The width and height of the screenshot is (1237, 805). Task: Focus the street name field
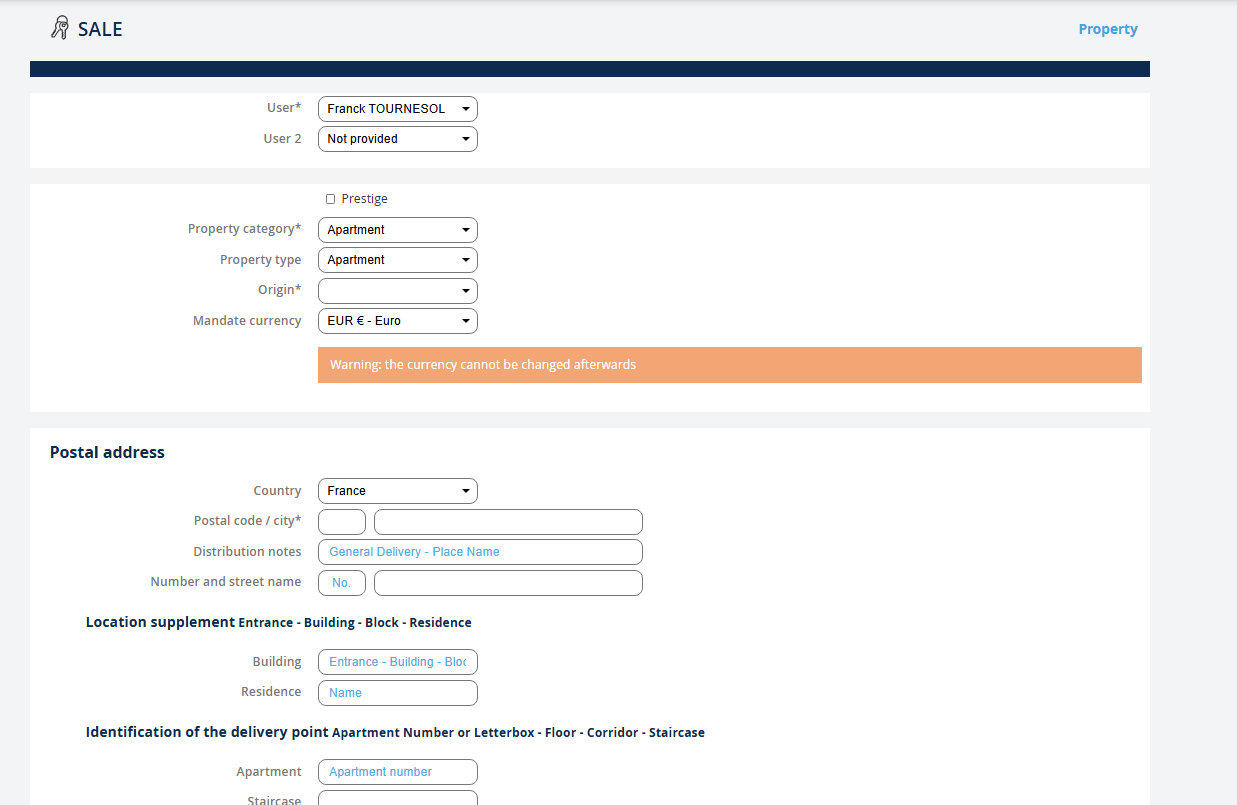click(508, 583)
